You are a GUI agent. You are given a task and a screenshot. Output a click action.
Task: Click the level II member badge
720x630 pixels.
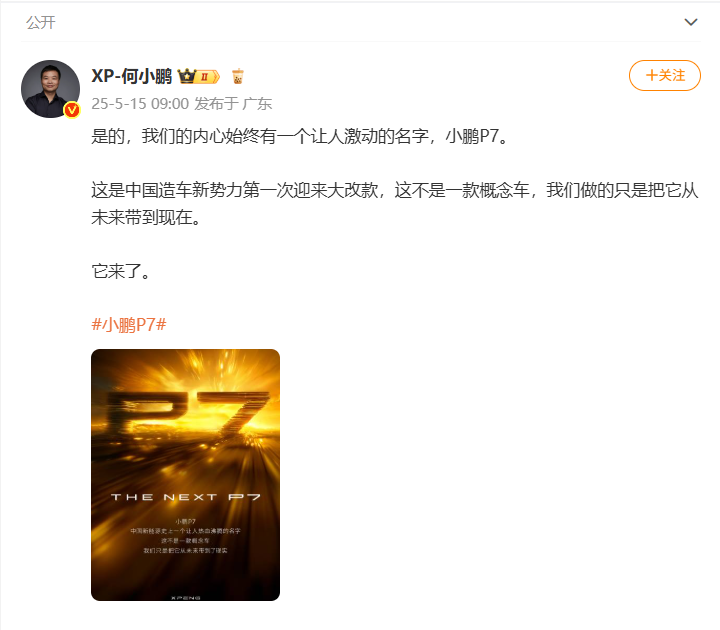(x=208, y=77)
